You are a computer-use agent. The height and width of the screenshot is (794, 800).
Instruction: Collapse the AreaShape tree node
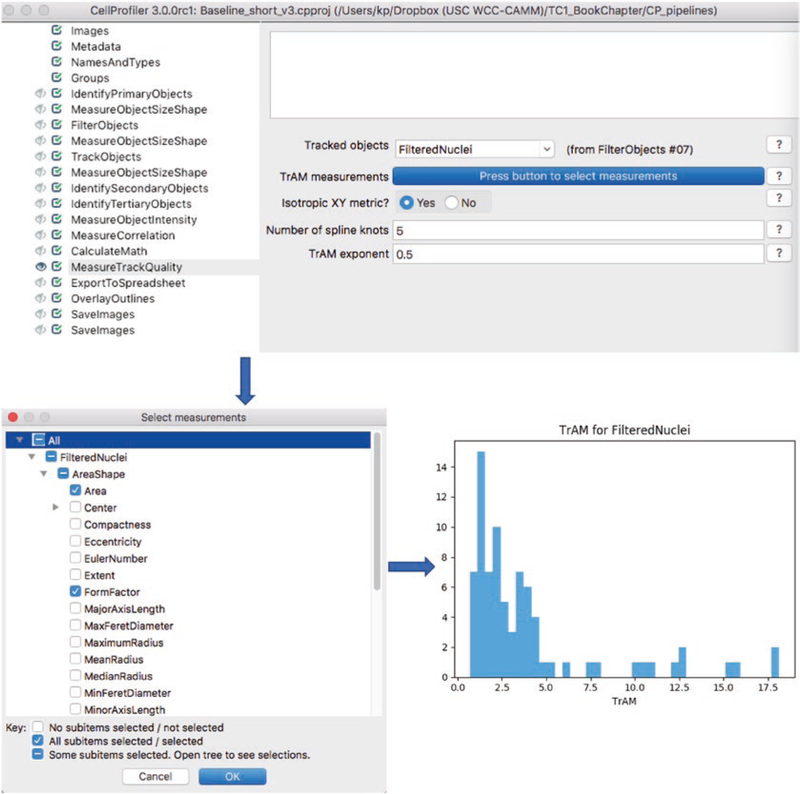point(43,474)
